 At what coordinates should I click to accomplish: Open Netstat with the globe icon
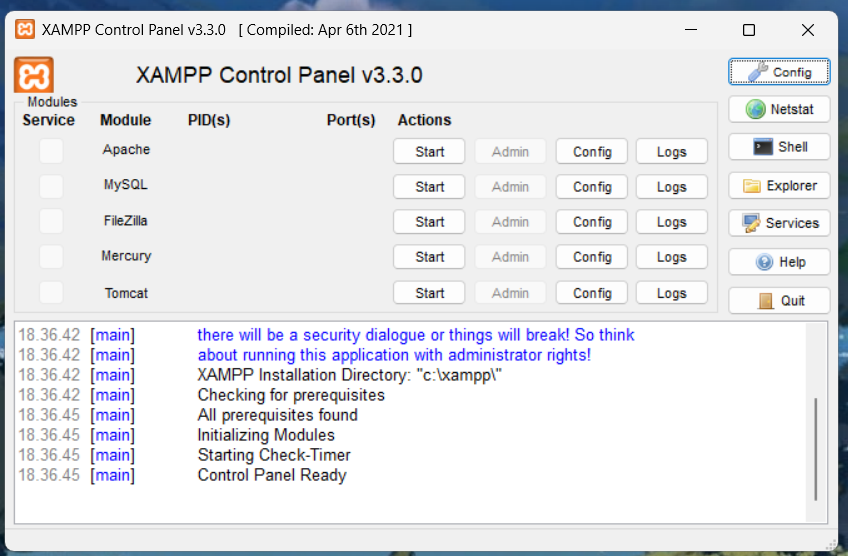pyautogui.click(x=779, y=109)
